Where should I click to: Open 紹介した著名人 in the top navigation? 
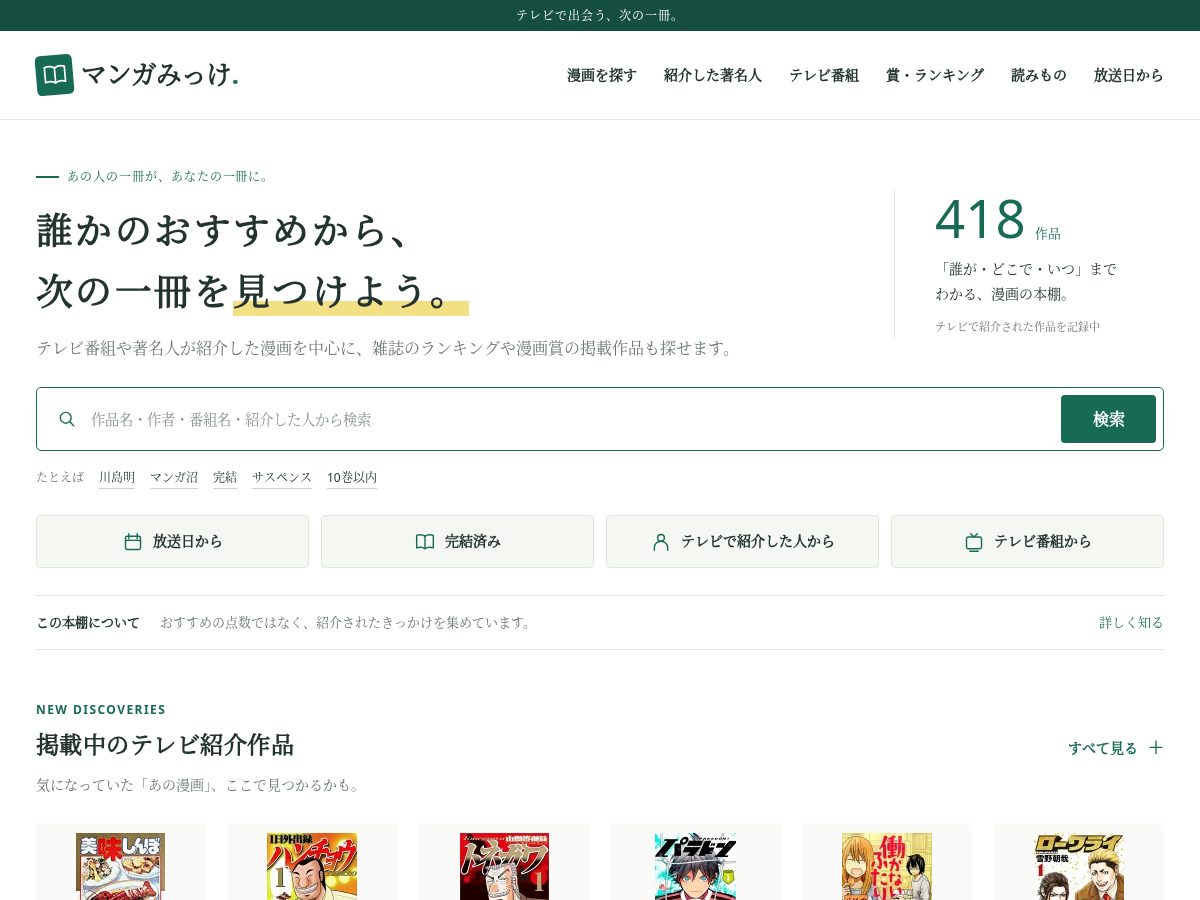[713, 75]
